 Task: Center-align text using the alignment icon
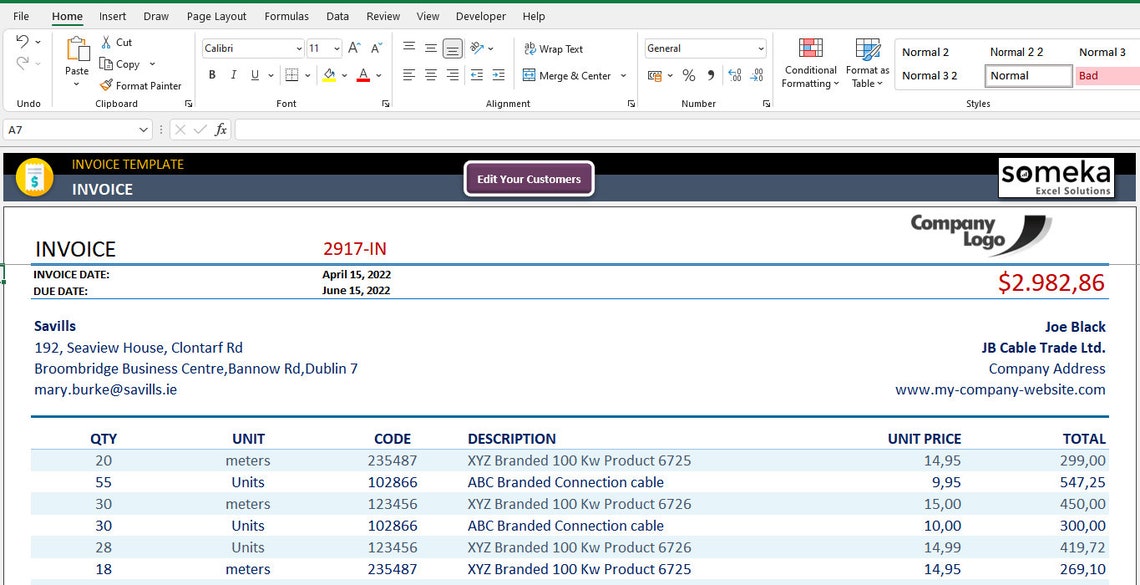click(430, 74)
